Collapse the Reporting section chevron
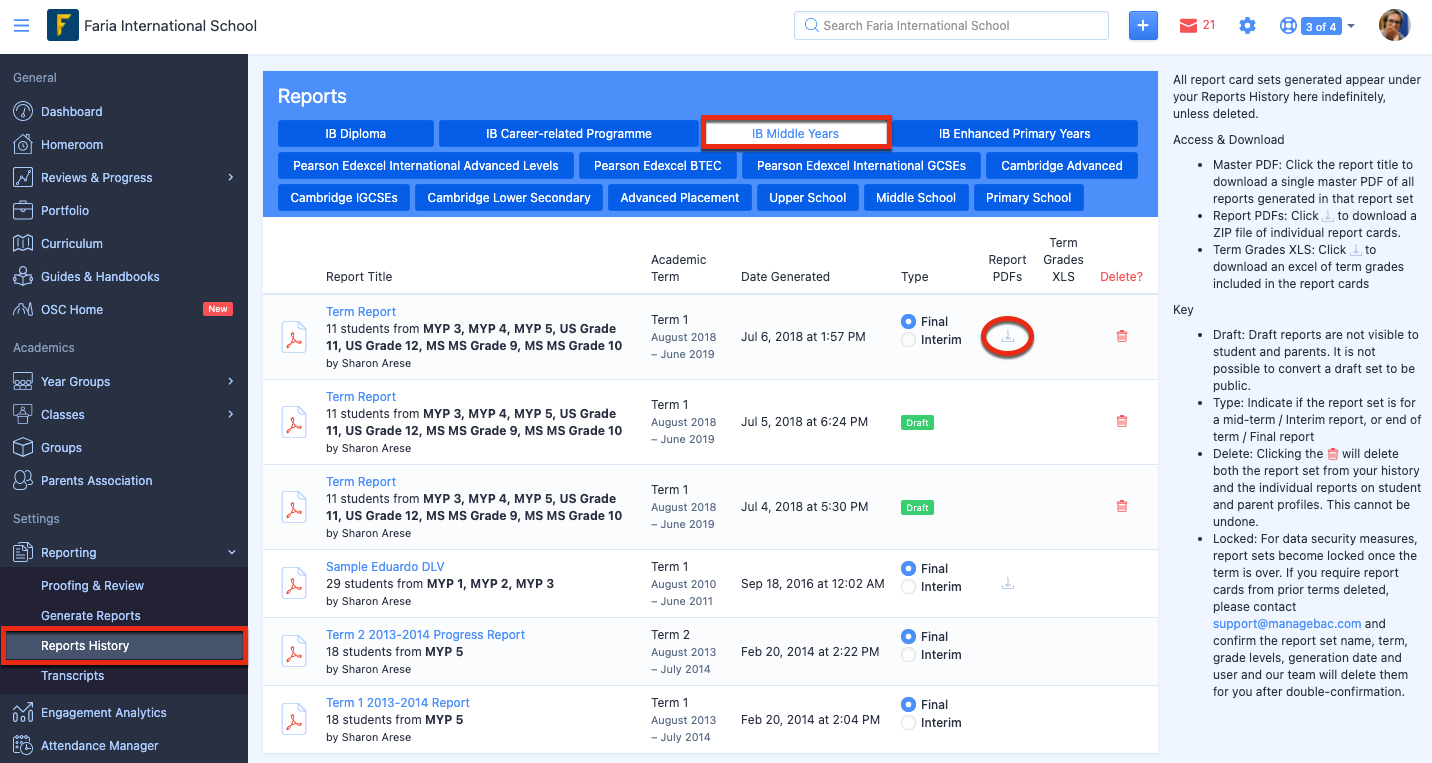The image size is (1432, 763). 231,552
